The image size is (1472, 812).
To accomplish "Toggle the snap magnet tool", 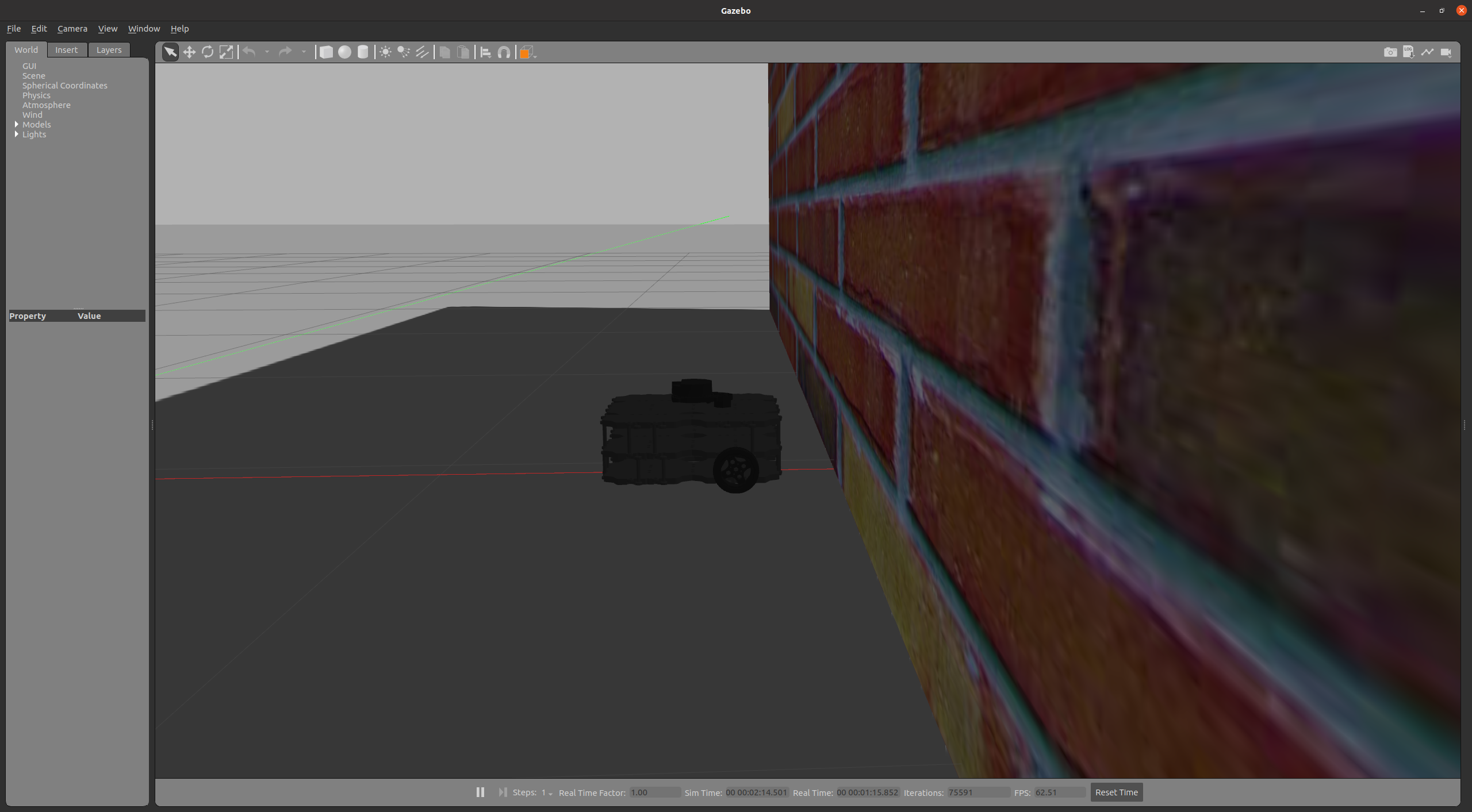I will click(x=504, y=52).
